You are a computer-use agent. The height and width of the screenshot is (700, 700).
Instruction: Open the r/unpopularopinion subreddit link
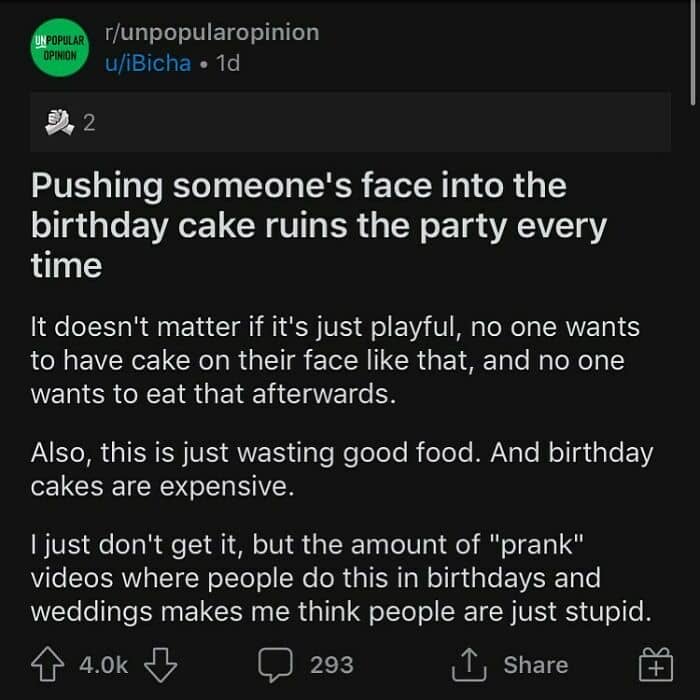[212, 32]
